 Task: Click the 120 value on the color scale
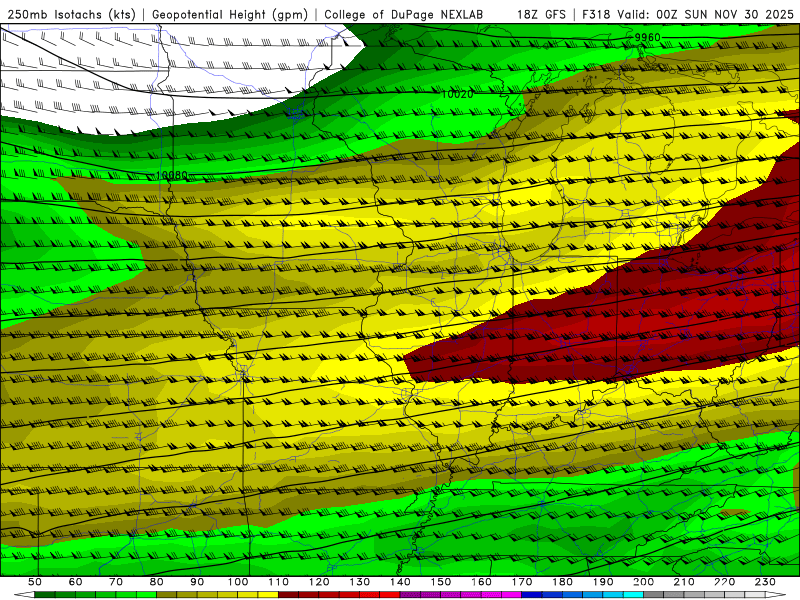point(319,582)
